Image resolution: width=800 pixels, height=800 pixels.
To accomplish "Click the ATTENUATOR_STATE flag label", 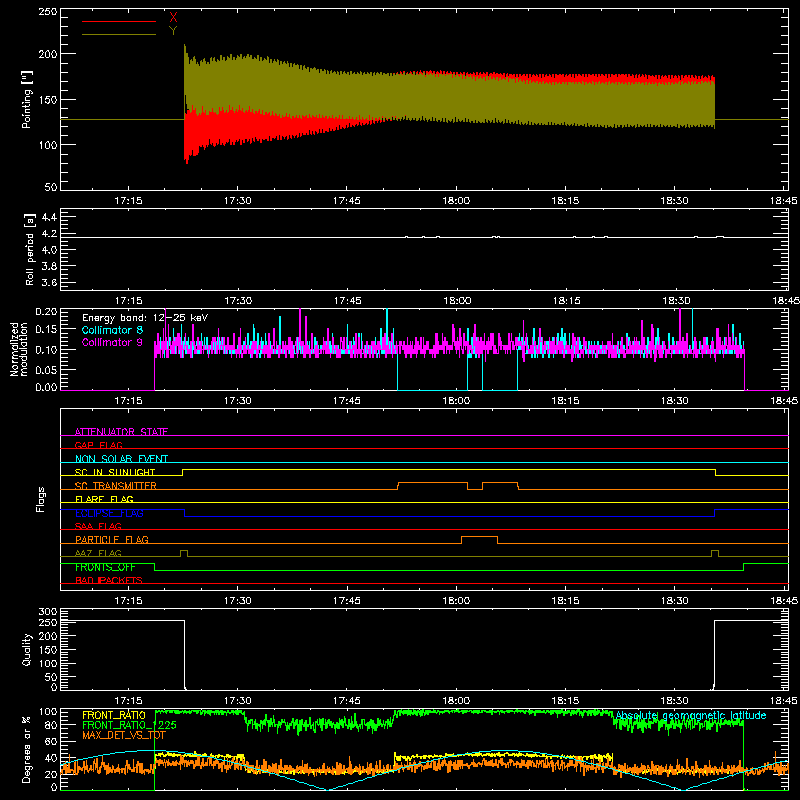I will tap(121, 432).
